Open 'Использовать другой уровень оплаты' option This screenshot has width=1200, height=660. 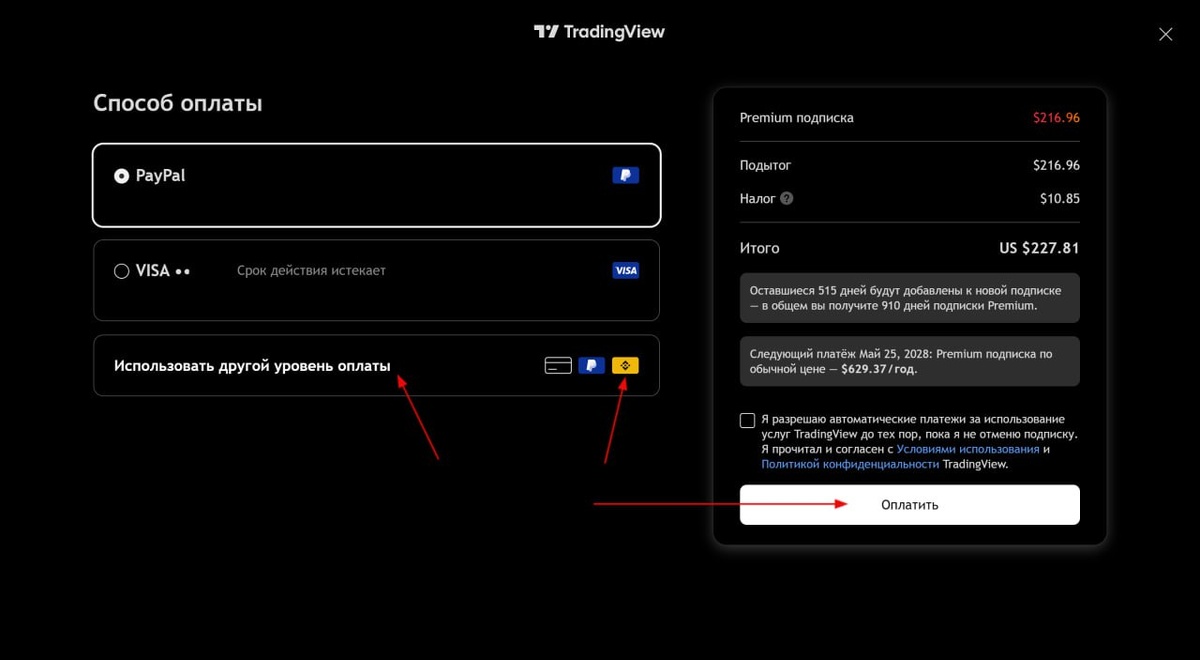[x=376, y=365]
